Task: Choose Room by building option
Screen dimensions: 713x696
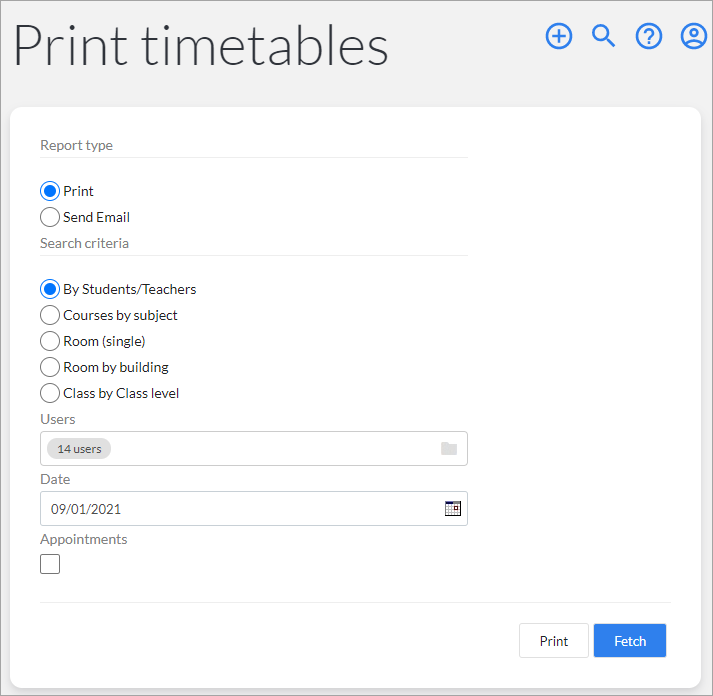Action: click(x=50, y=367)
